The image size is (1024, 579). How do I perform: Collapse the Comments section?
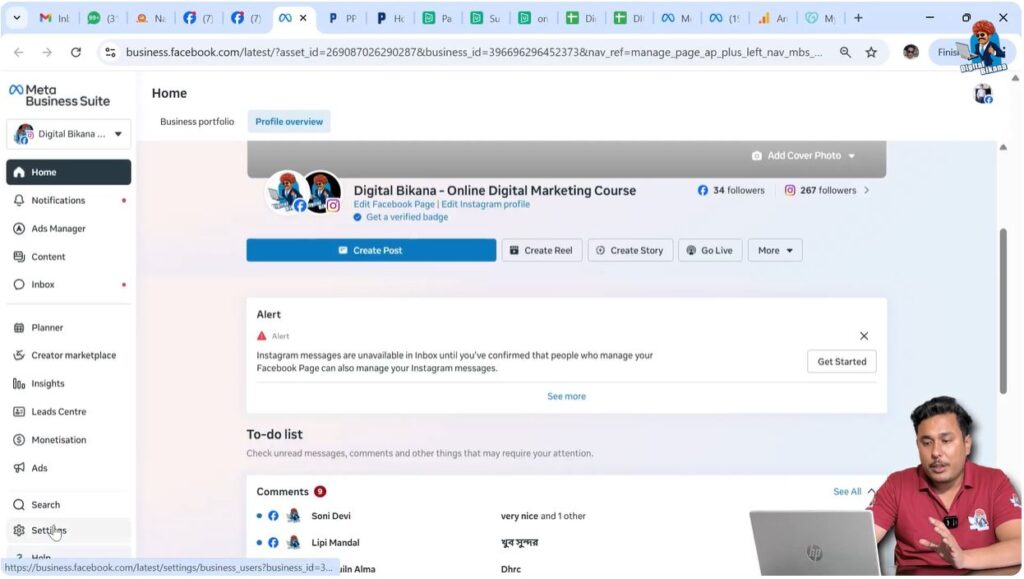(868, 491)
